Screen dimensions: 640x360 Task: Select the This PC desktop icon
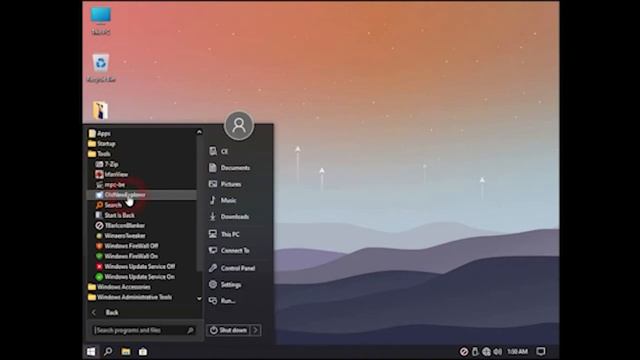pyautogui.click(x=101, y=20)
